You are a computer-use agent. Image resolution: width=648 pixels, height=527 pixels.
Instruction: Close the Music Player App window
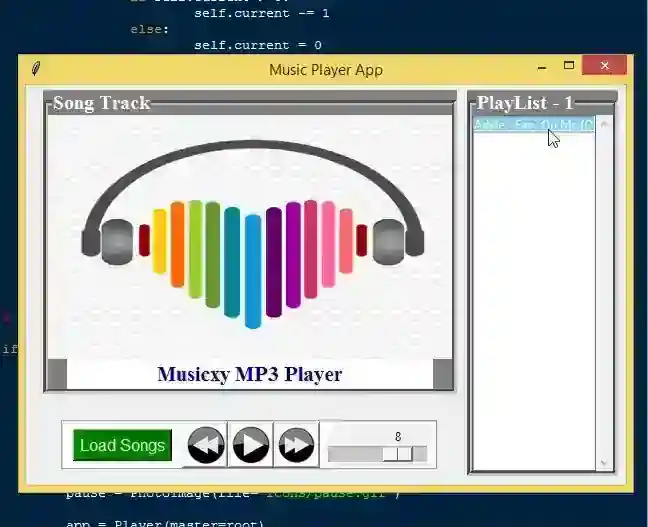click(605, 65)
